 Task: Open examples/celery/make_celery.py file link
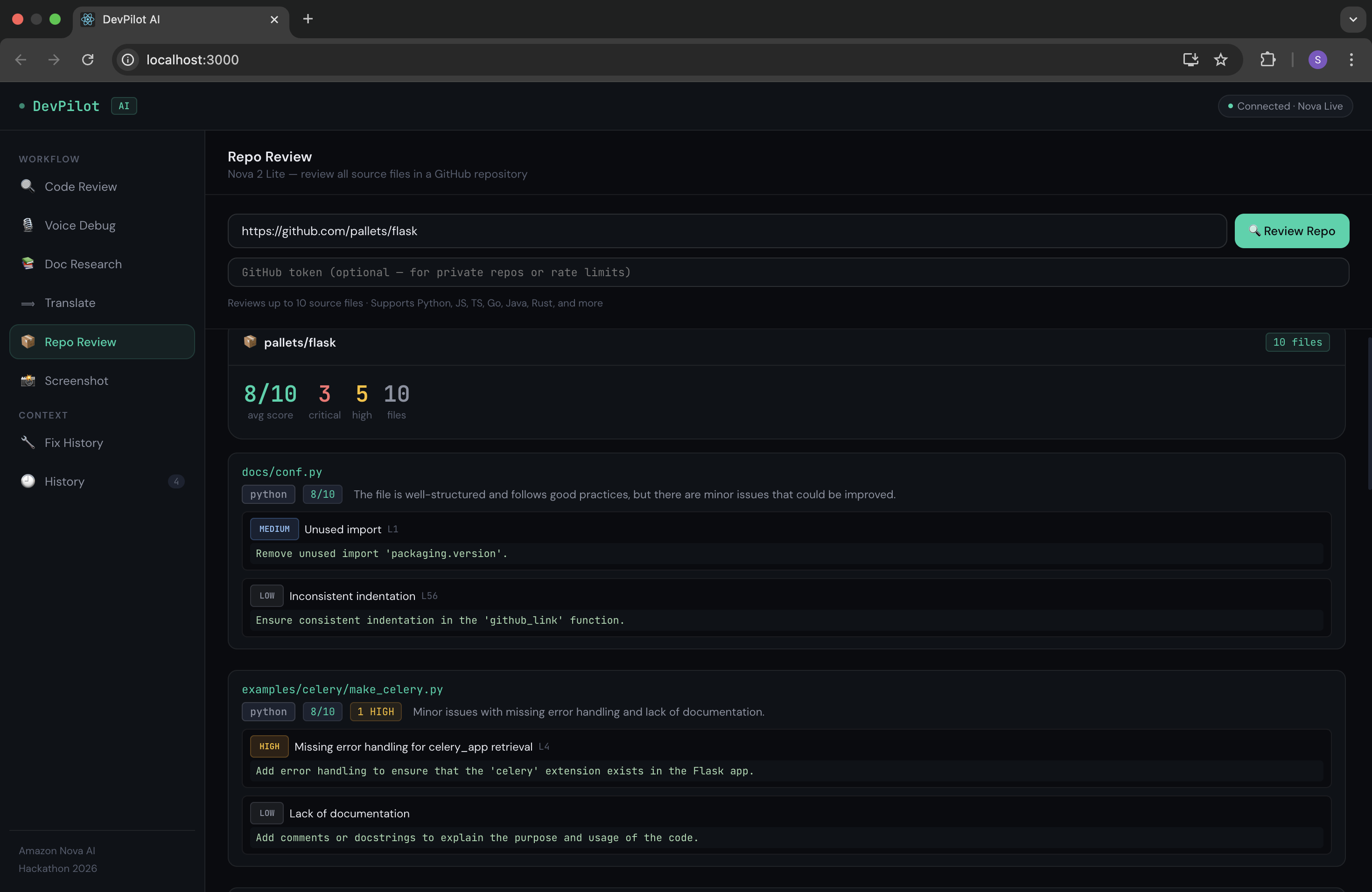coord(343,689)
